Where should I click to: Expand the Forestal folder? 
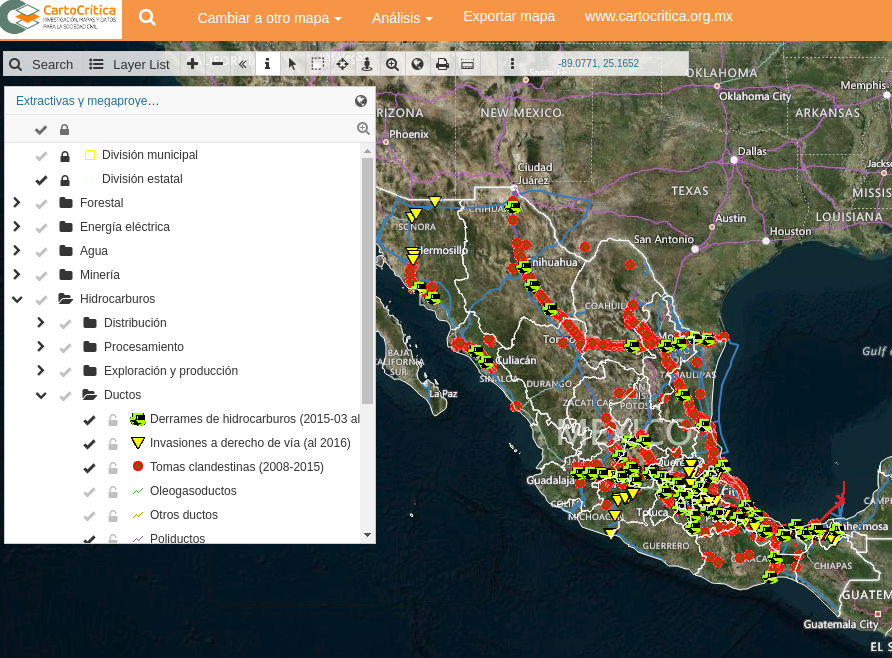click(16, 203)
